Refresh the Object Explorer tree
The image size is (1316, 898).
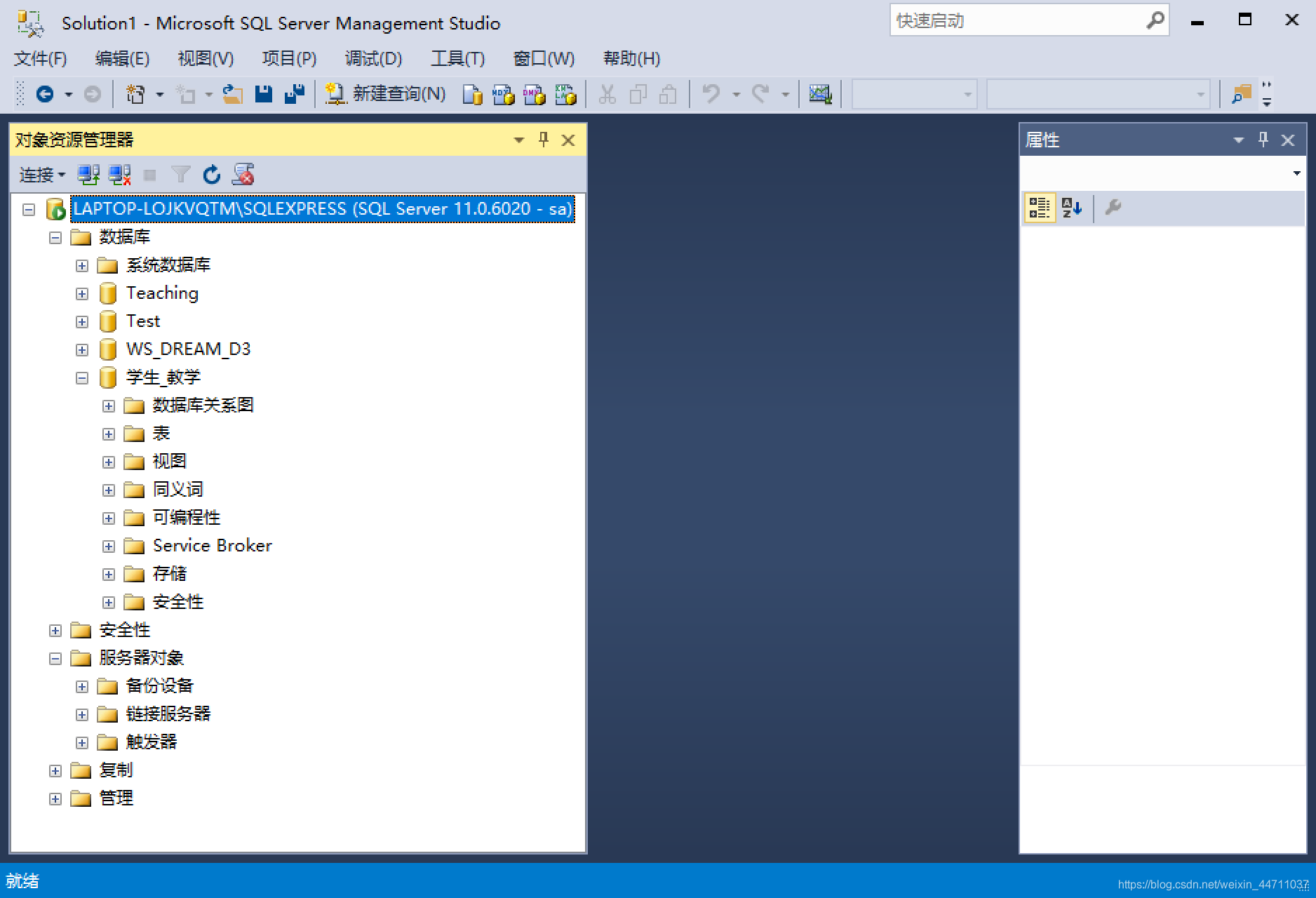coord(212,175)
